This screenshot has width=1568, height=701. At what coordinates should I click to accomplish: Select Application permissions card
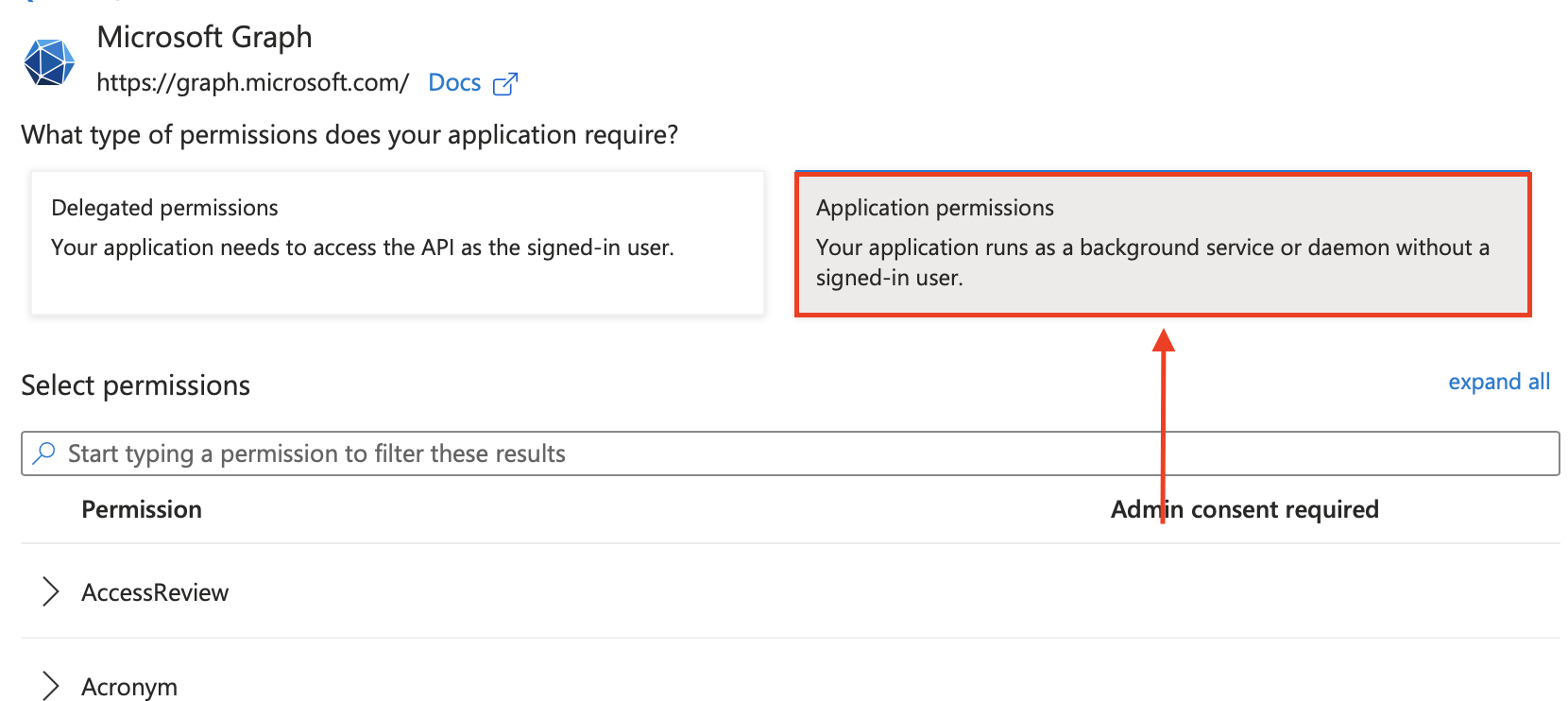pyautogui.click(x=1163, y=244)
